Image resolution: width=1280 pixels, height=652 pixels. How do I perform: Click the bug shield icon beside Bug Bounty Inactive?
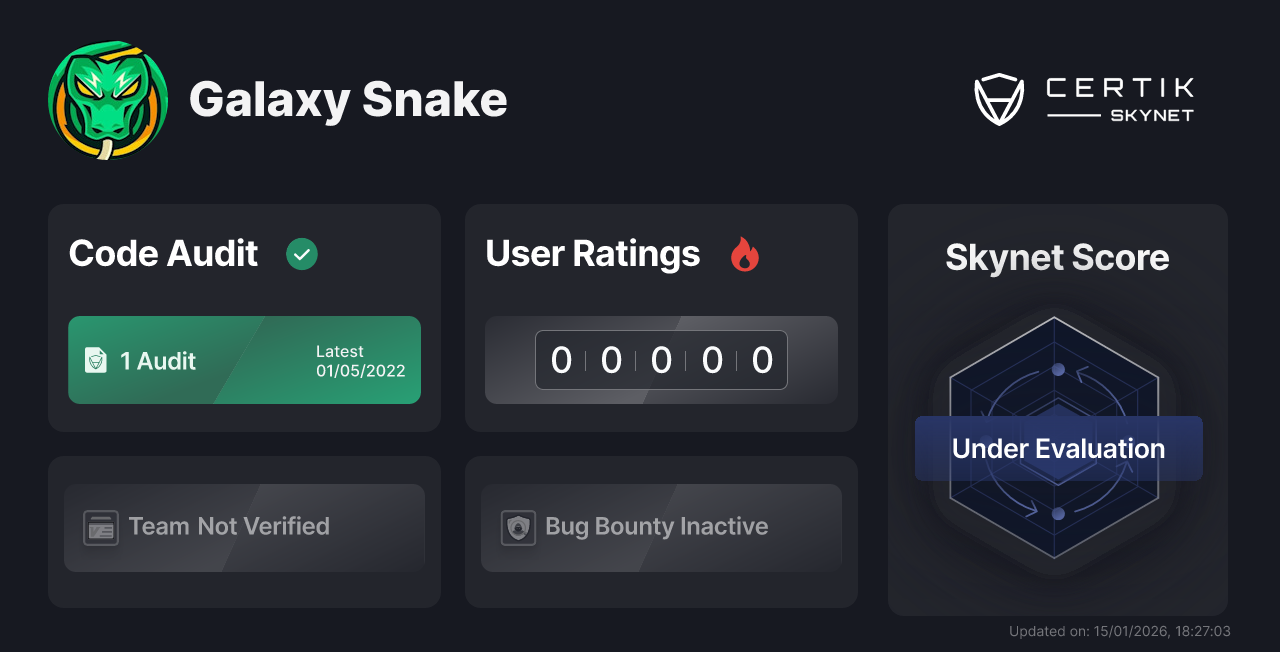pos(518,527)
